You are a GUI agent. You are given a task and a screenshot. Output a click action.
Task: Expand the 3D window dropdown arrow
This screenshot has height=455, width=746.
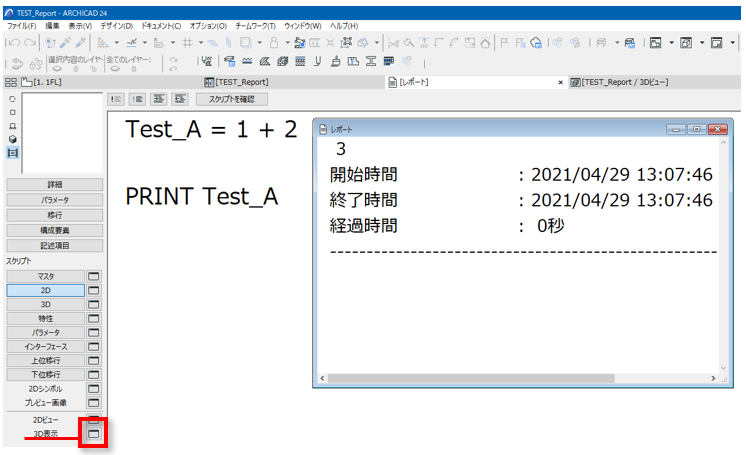coord(702,43)
